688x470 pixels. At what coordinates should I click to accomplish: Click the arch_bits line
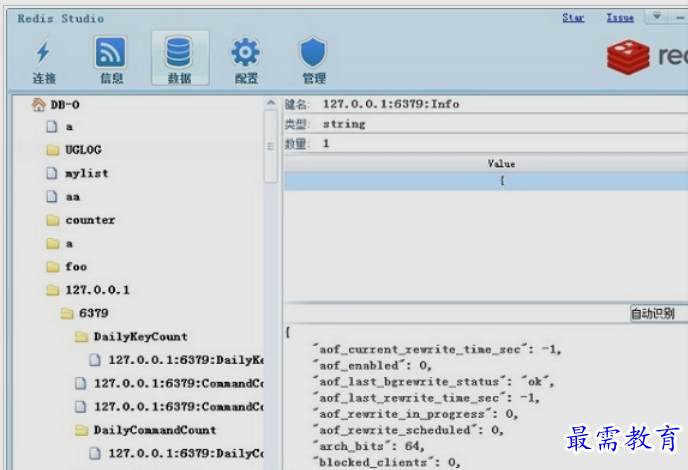click(369, 446)
